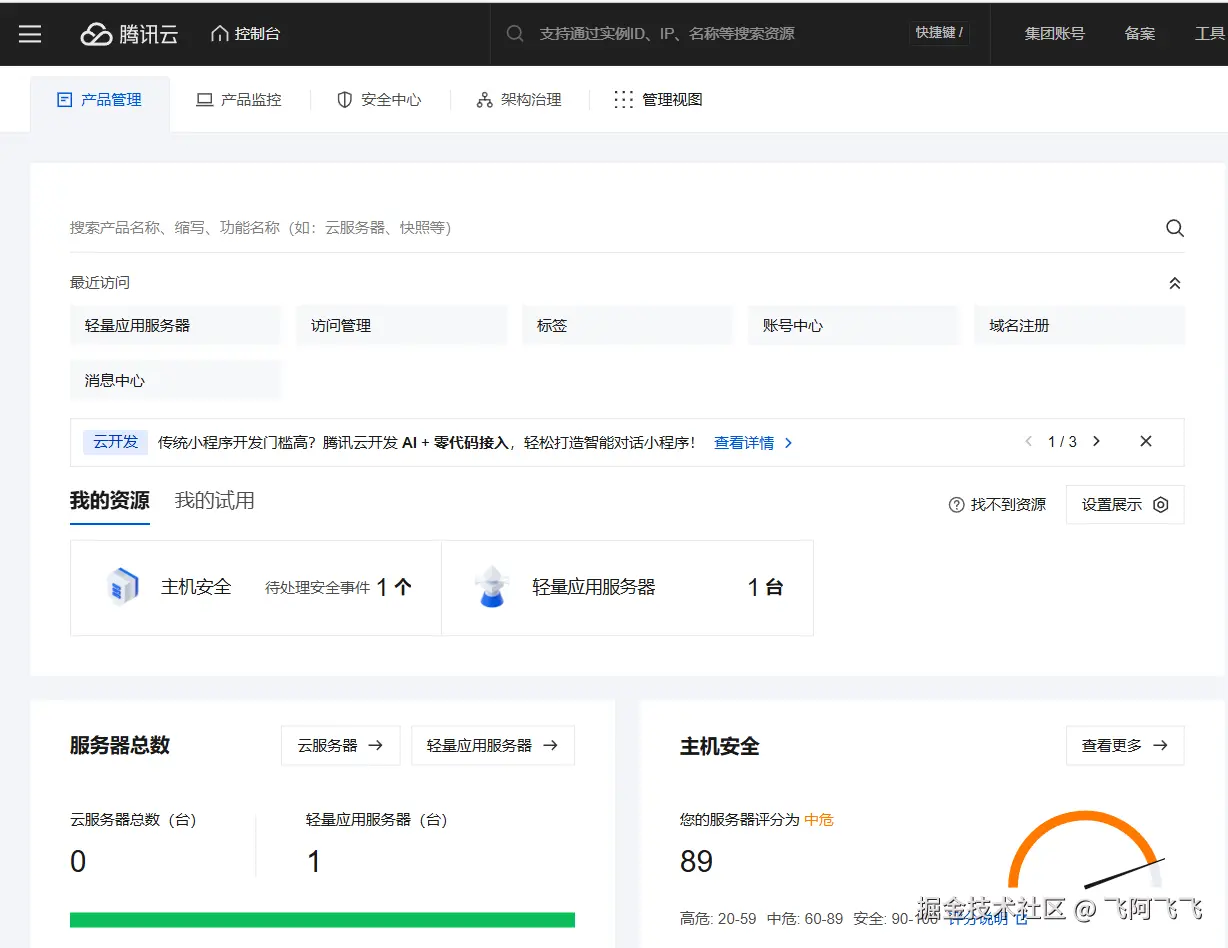Click the green server count bar
The width and height of the screenshot is (1228, 948).
tap(322, 920)
